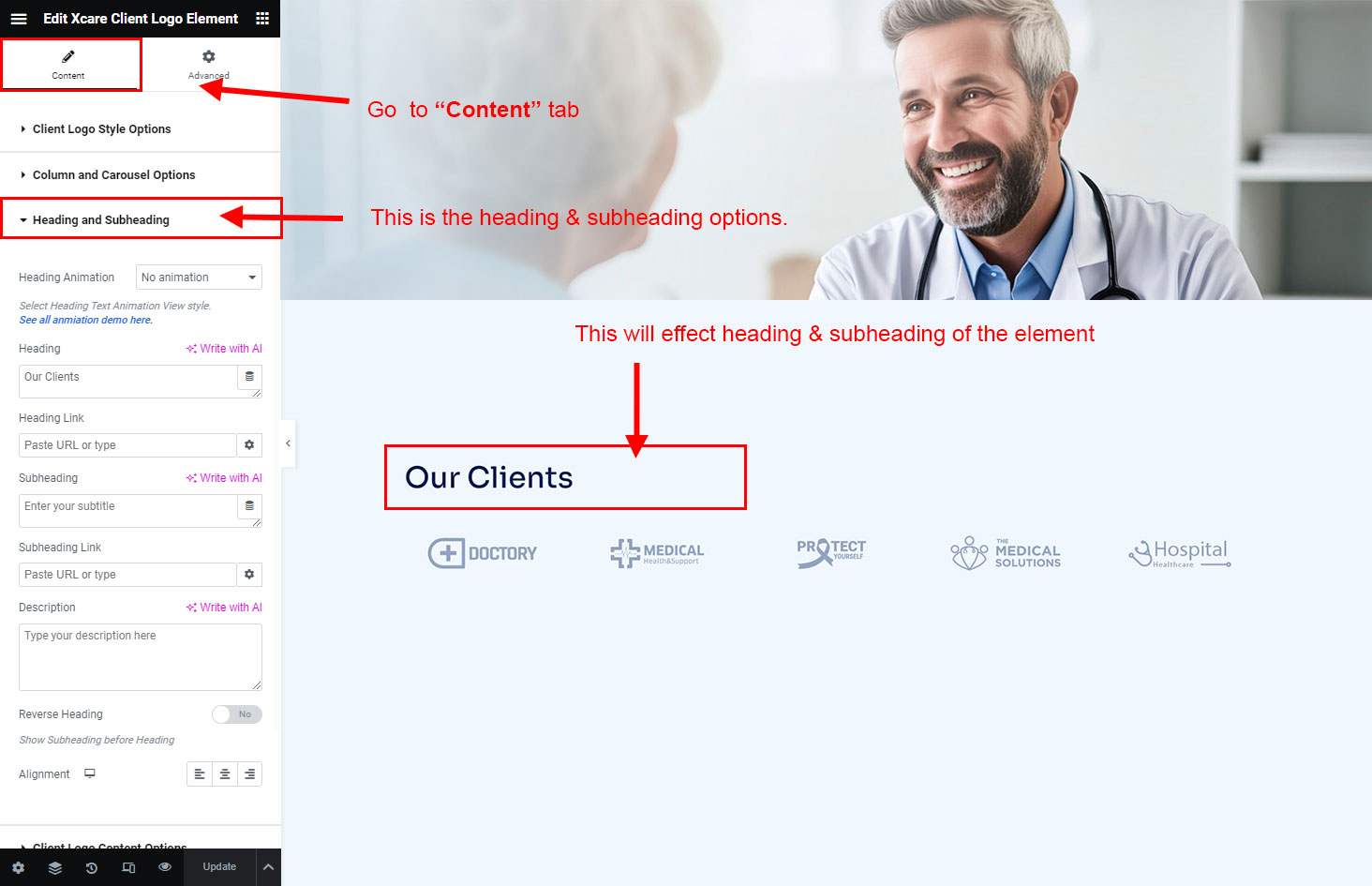This screenshot has height=886, width=1372.
Task: Expand Client Logo Style Options section
Action: (140, 129)
